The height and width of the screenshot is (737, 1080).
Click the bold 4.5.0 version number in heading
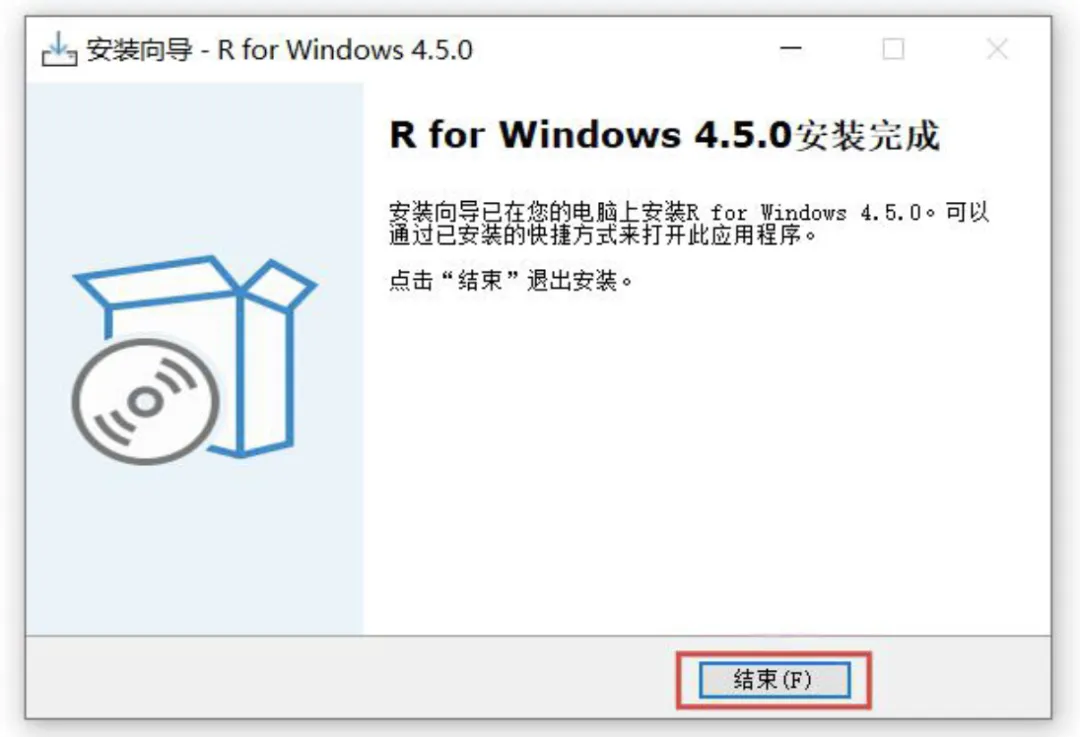coord(742,134)
